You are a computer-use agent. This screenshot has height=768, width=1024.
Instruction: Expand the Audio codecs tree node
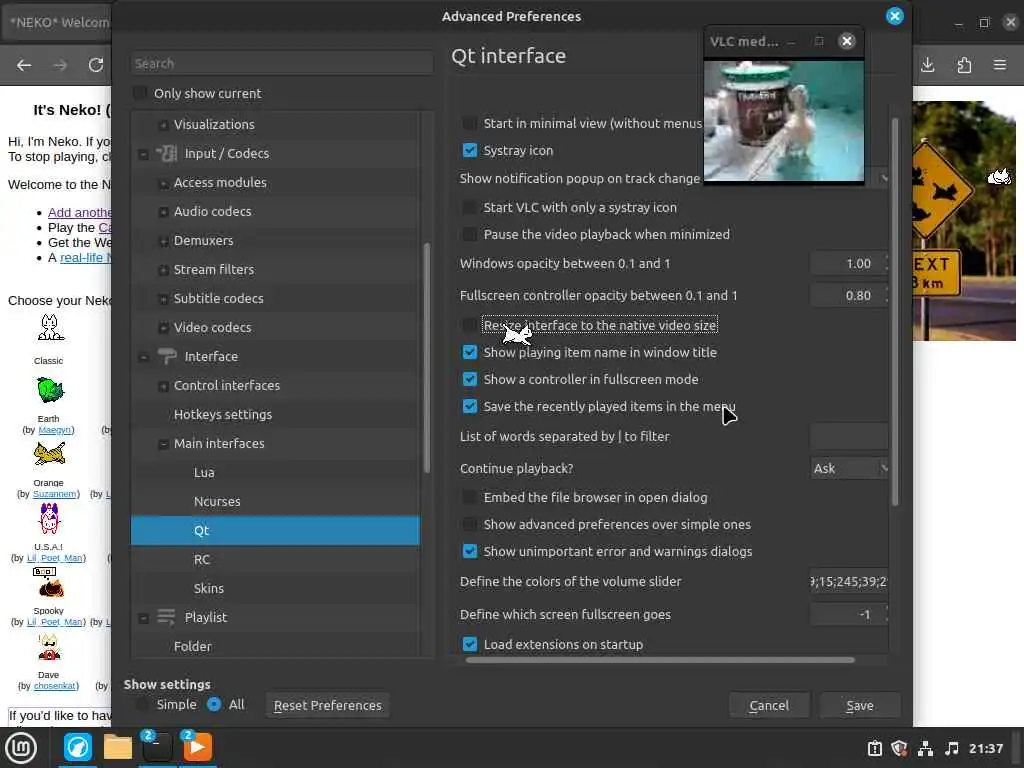pos(163,212)
